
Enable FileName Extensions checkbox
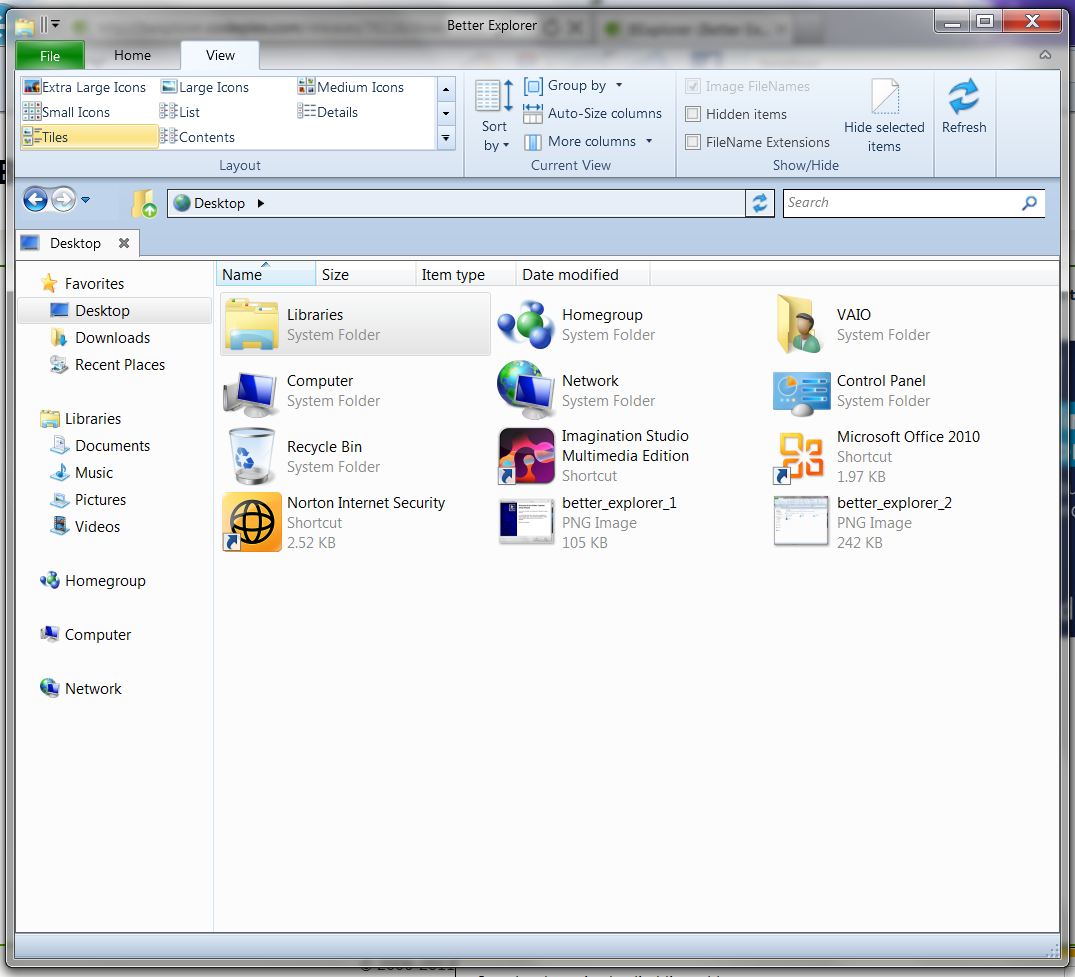tap(693, 142)
